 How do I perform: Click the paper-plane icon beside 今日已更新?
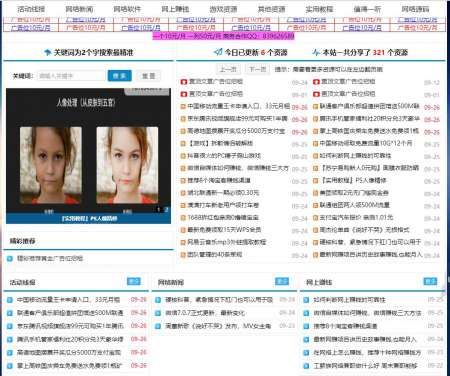218,52
